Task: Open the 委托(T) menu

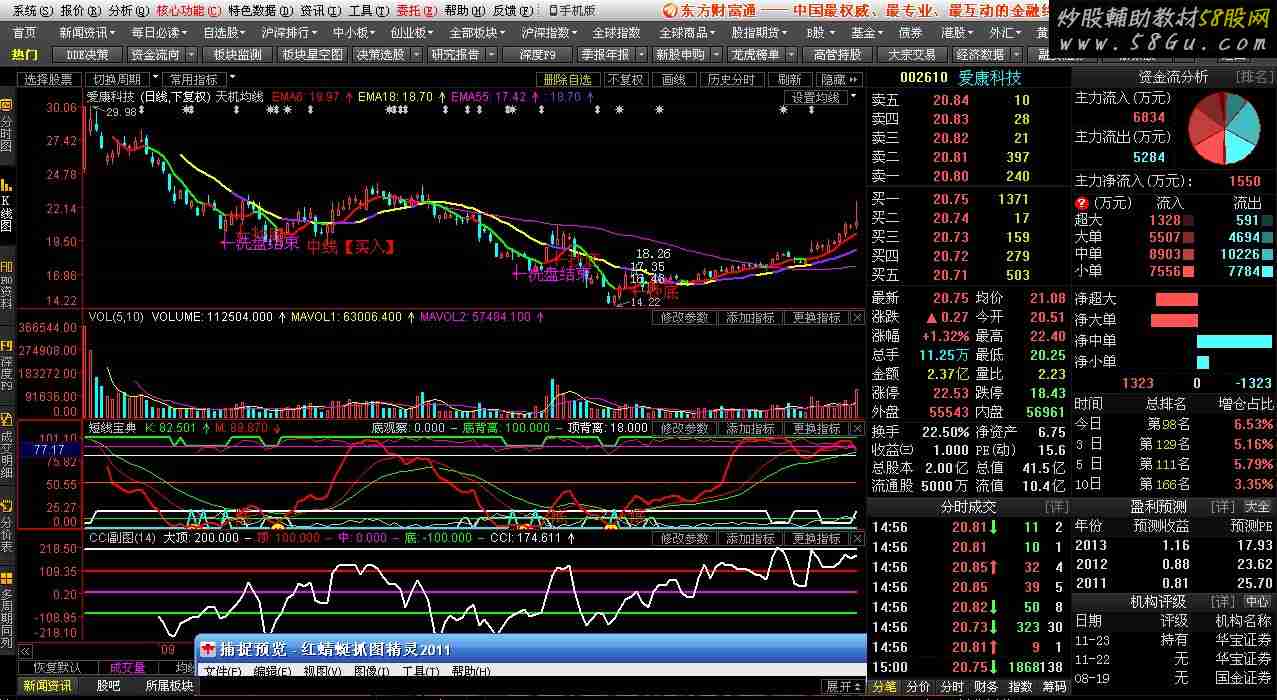Action: pyautogui.click(x=415, y=11)
